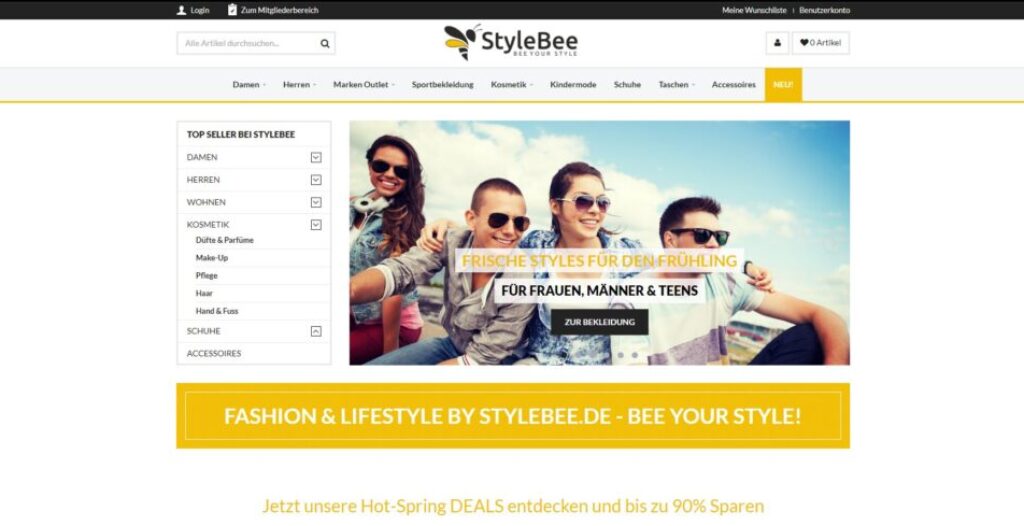This screenshot has height=526, width=1024.
Task: Open the Benutzerkonto link
Action: tap(824, 10)
